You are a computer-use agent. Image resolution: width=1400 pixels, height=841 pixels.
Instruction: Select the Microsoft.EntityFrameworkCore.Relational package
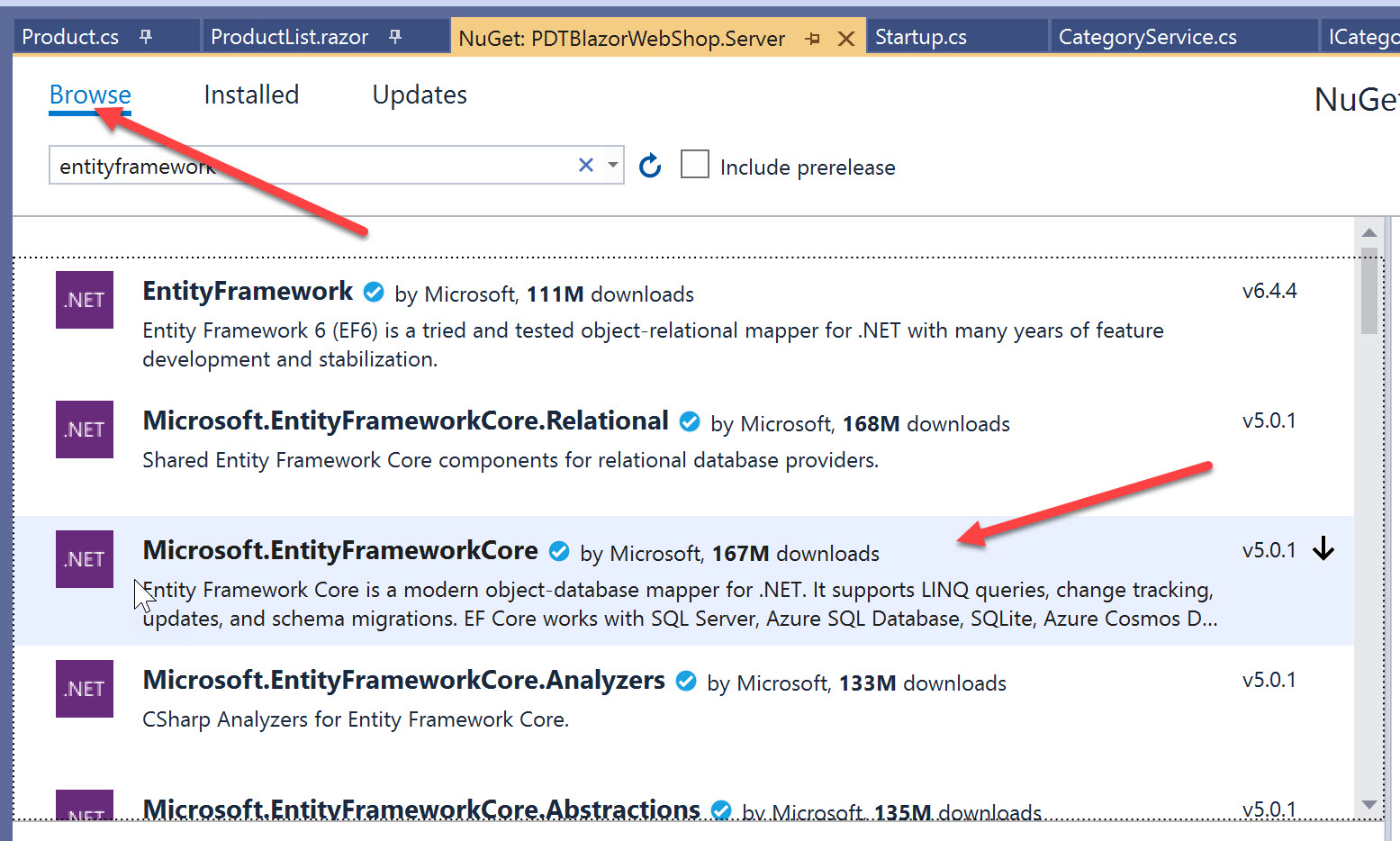click(405, 421)
